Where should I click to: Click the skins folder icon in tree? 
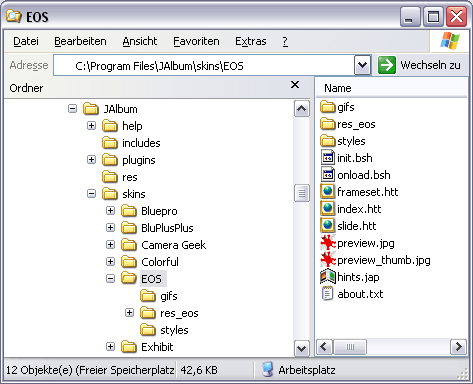110,194
